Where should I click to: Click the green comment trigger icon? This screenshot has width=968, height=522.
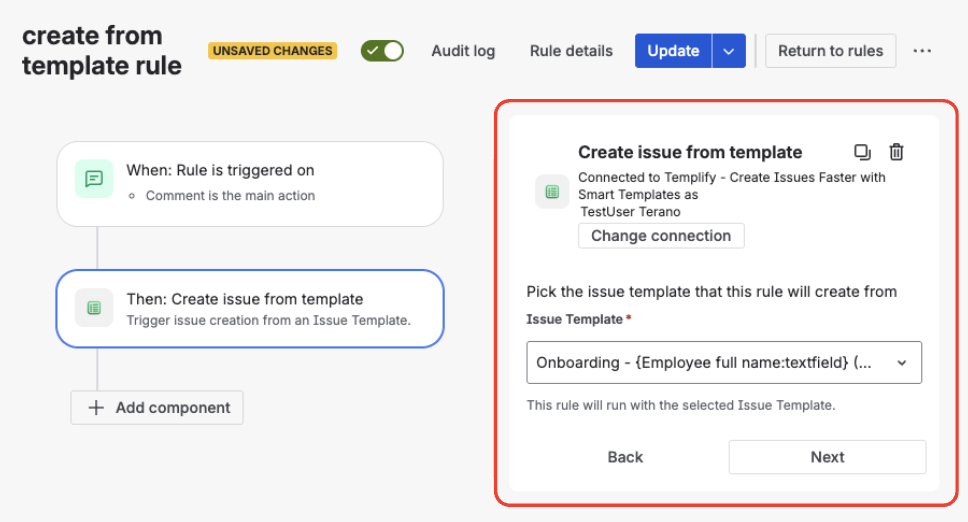[x=94, y=179]
